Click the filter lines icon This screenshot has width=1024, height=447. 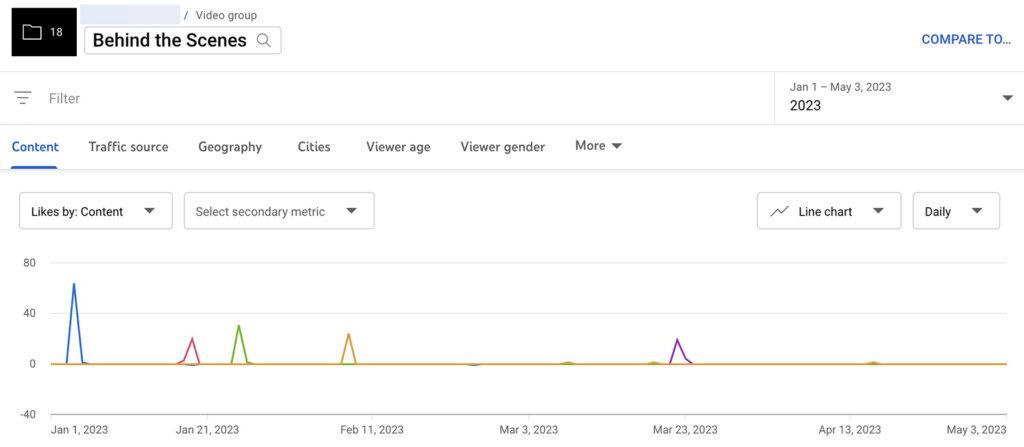click(23, 98)
